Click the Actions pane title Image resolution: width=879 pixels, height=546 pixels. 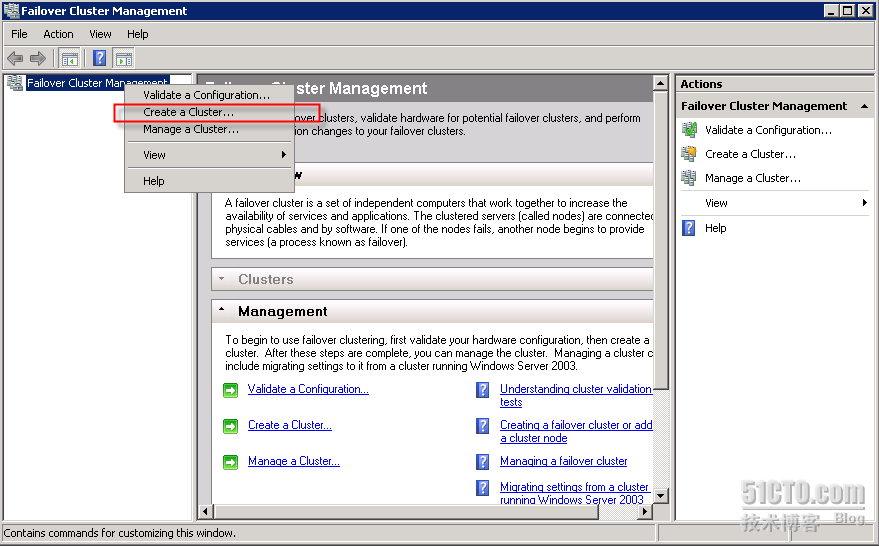[701, 84]
